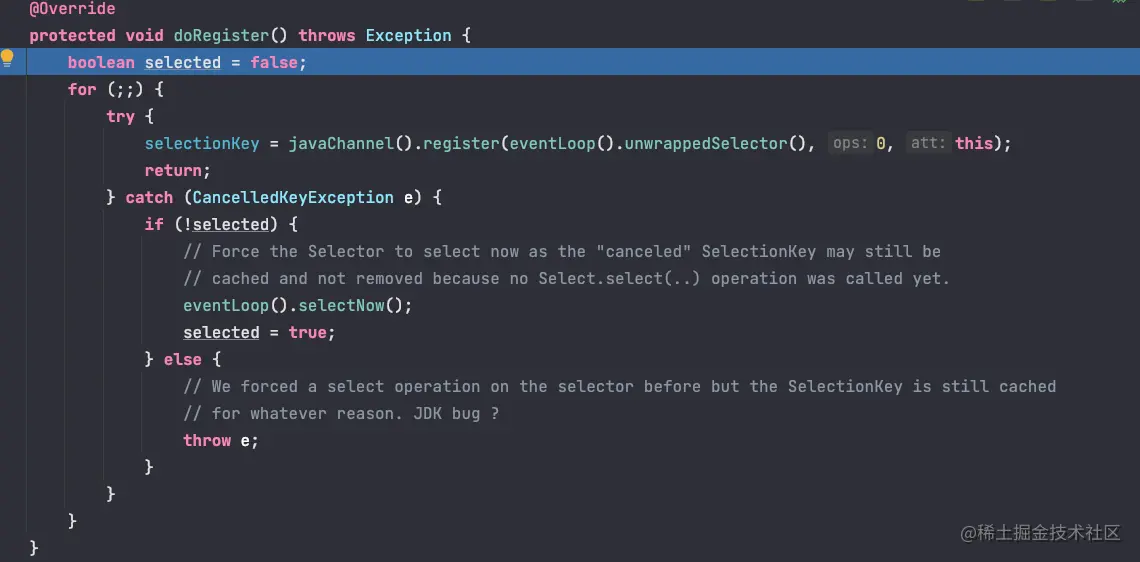This screenshot has width=1140, height=562.
Task: Click the 'JDK bug ?' comment line
Action: point(342,414)
